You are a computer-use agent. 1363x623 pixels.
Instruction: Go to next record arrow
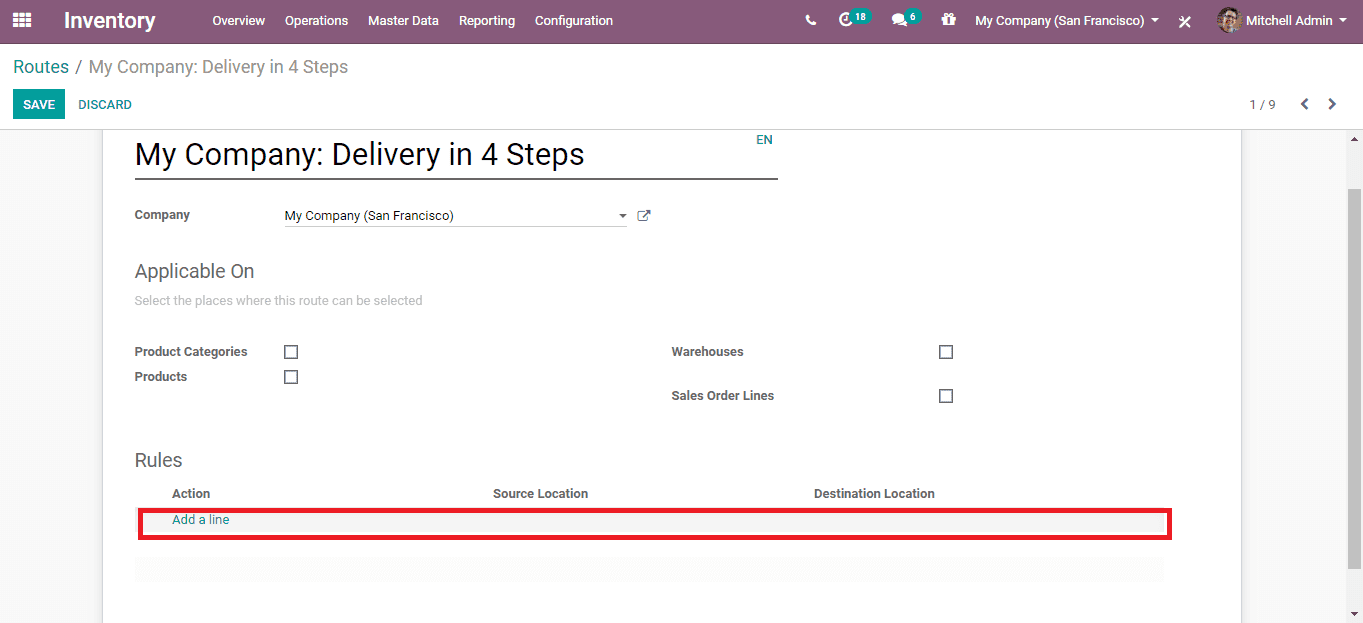pyautogui.click(x=1332, y=104)
